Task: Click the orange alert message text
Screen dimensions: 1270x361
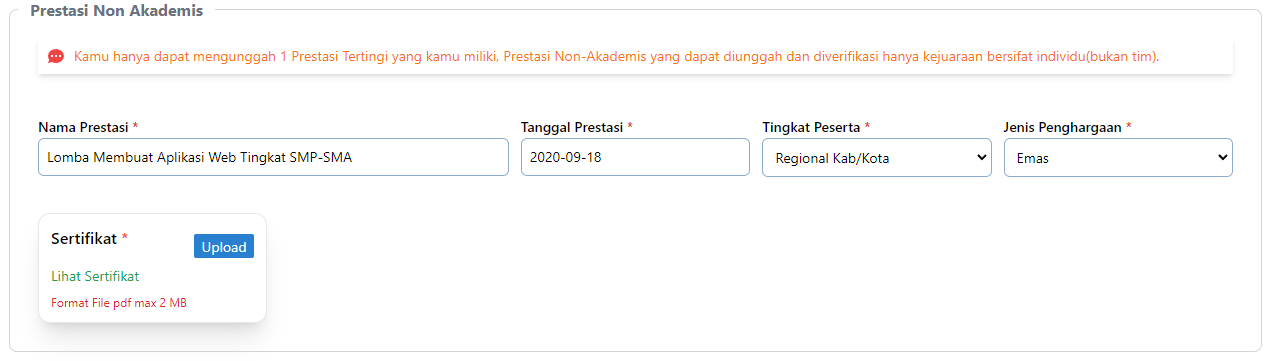Action: click(x=616, y=56)
